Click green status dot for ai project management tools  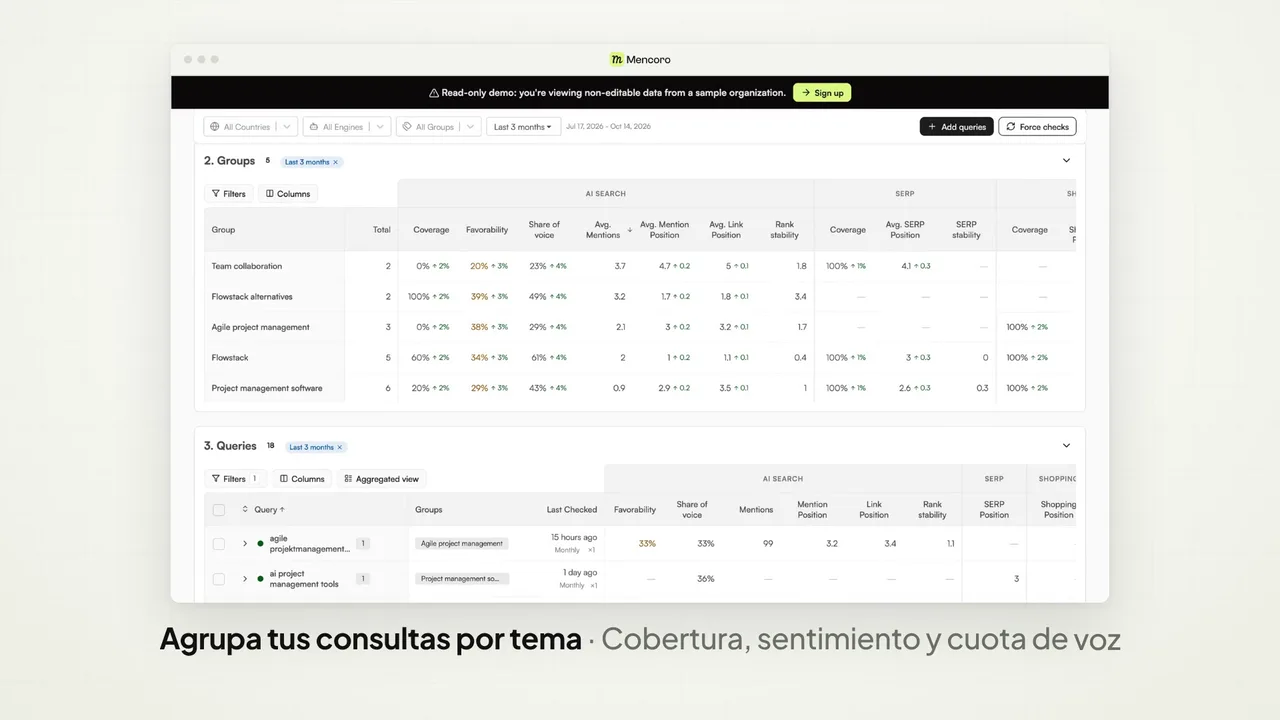point(261,579)
